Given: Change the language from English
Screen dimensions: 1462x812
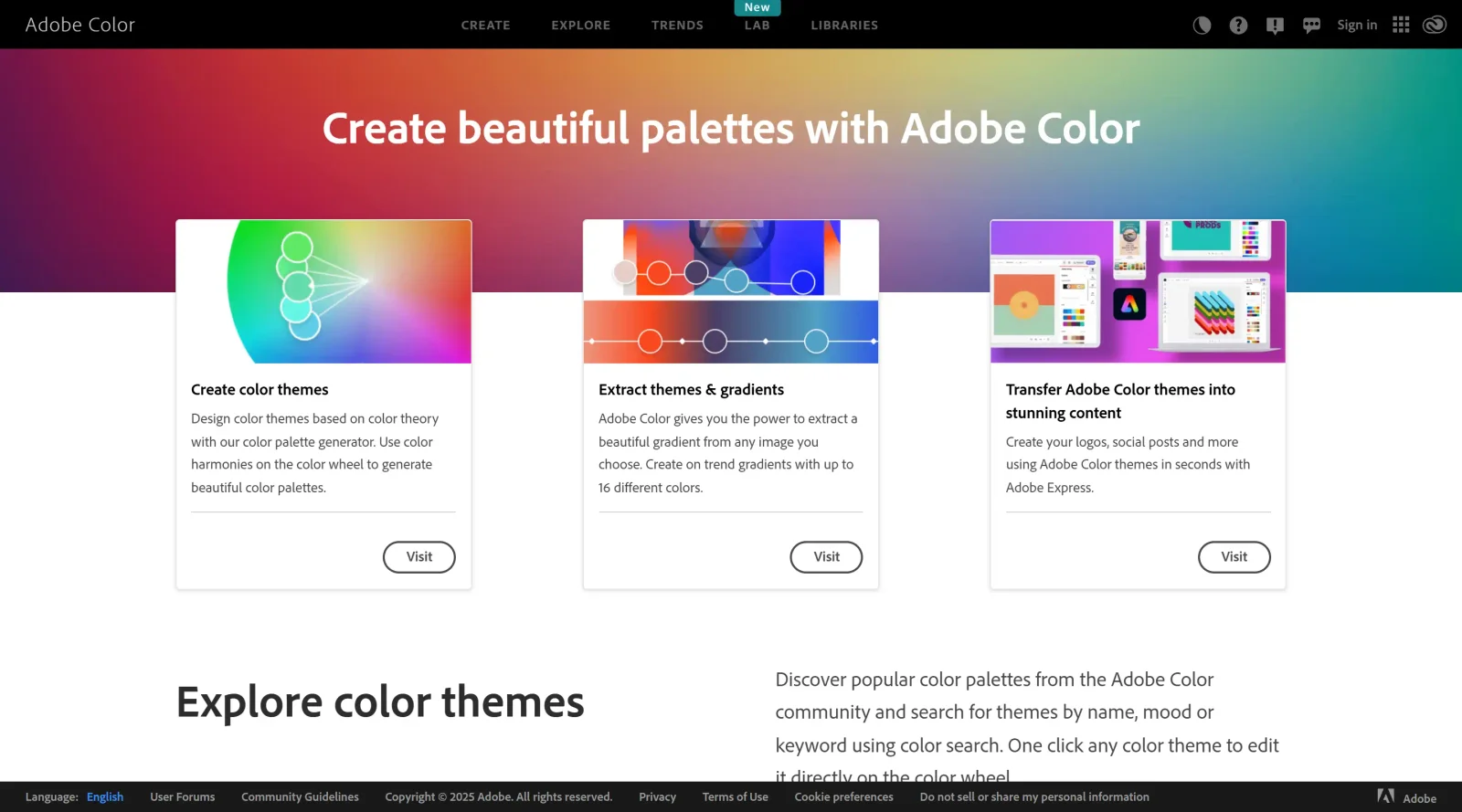Looking at the screenshot, I should [x=105, y=796].
